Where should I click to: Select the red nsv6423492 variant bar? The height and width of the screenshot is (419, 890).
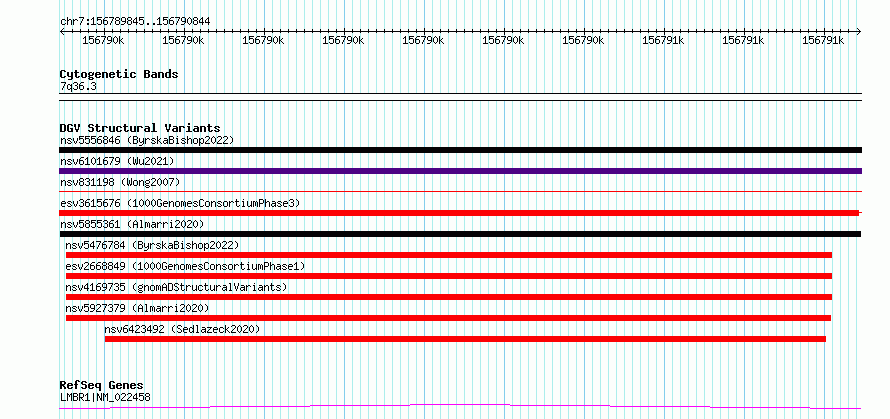(465, 339)
